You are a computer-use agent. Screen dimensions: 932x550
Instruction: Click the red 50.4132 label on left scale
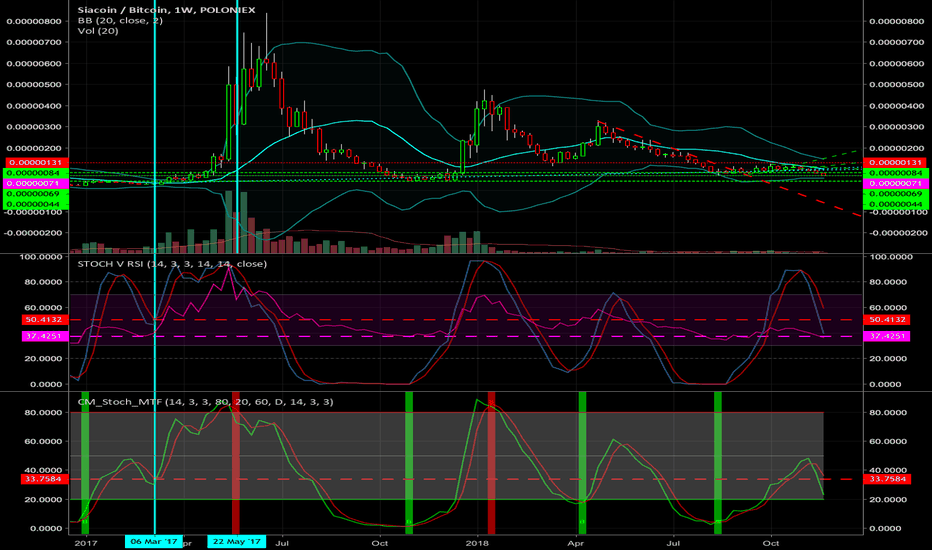point(45,320)
